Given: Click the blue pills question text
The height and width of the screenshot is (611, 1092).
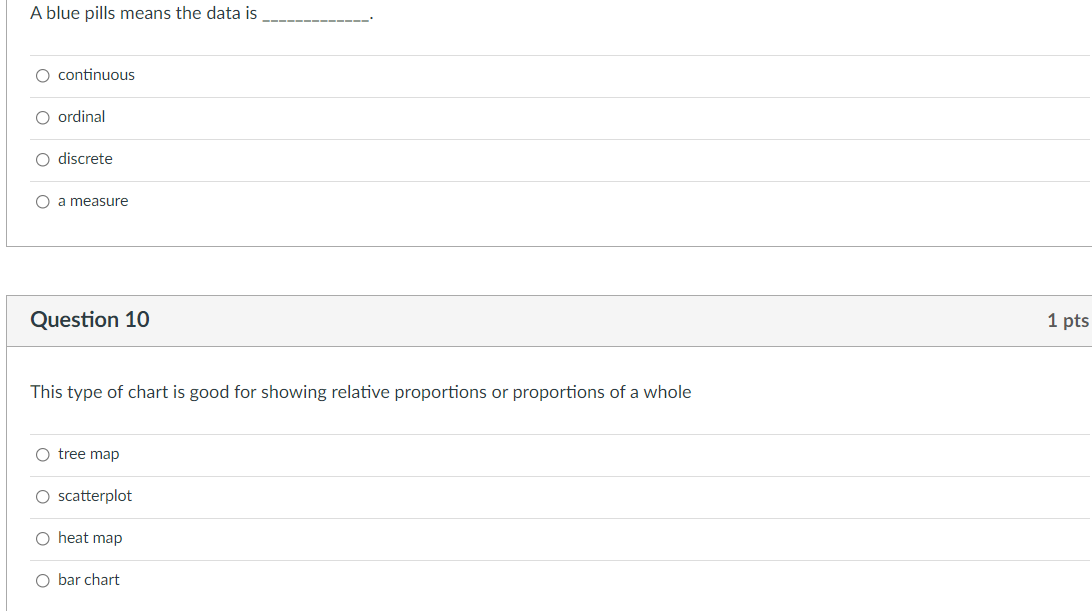Looking at the screenshot, I should tap(143, 14).
